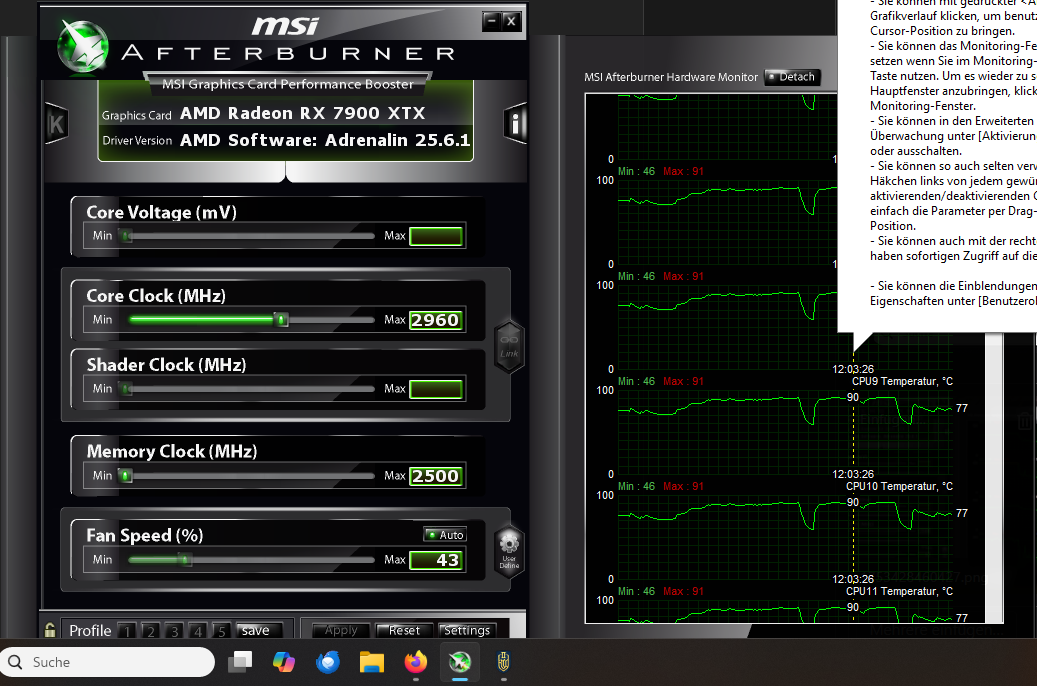Open Copilot from the taskbar
This screenshot has width=1037, height=686.
(284, 662)
